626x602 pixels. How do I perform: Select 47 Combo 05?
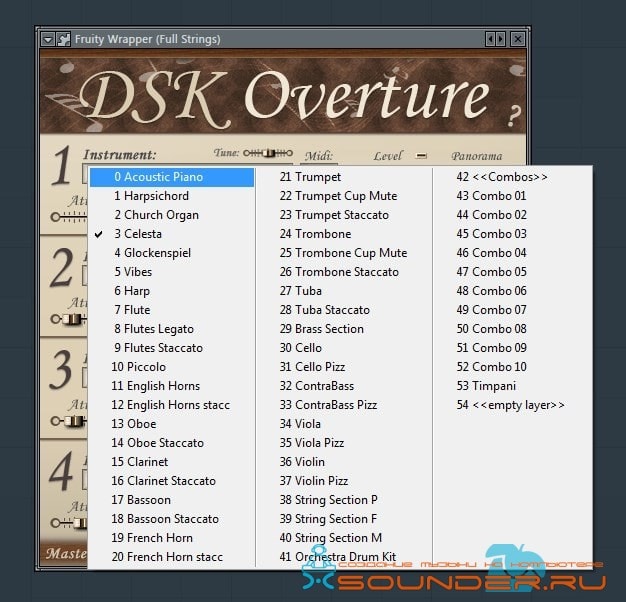pyautogui.click(x=512, y=272)
